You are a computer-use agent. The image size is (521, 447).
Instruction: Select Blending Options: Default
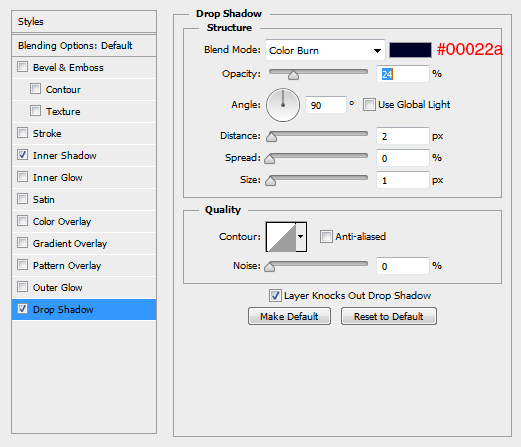[x=84, y=45]
